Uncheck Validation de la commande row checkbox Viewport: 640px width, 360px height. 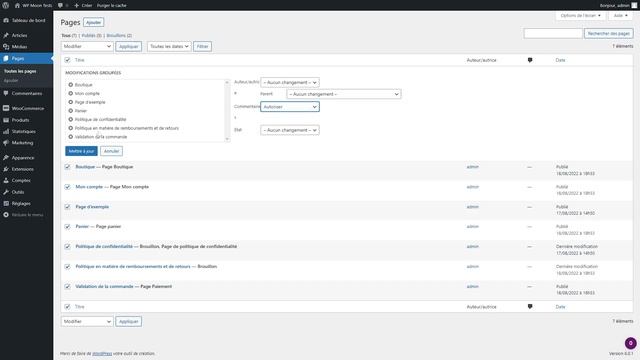67,287
